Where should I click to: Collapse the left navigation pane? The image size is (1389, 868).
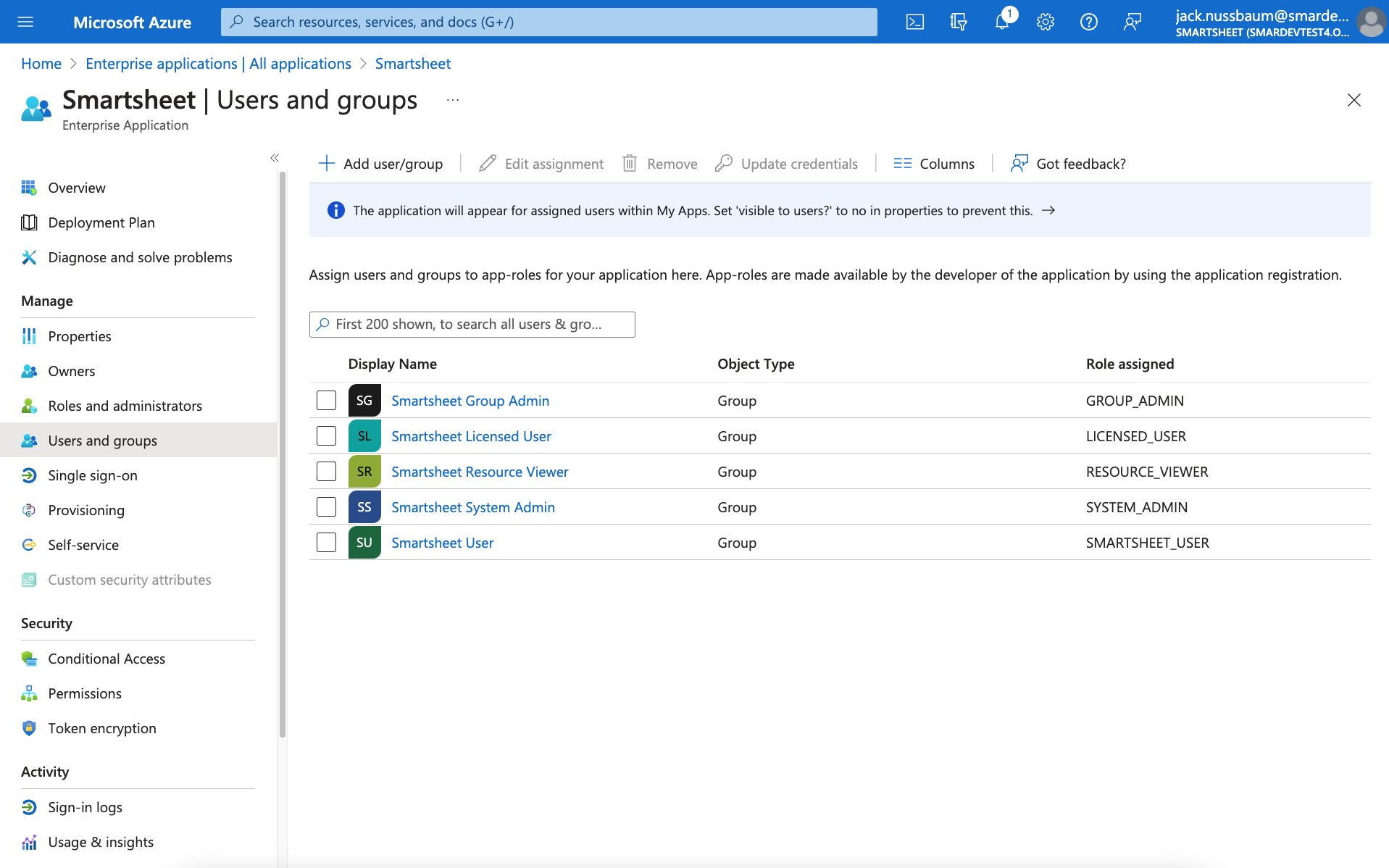click(x=275, y=158)
